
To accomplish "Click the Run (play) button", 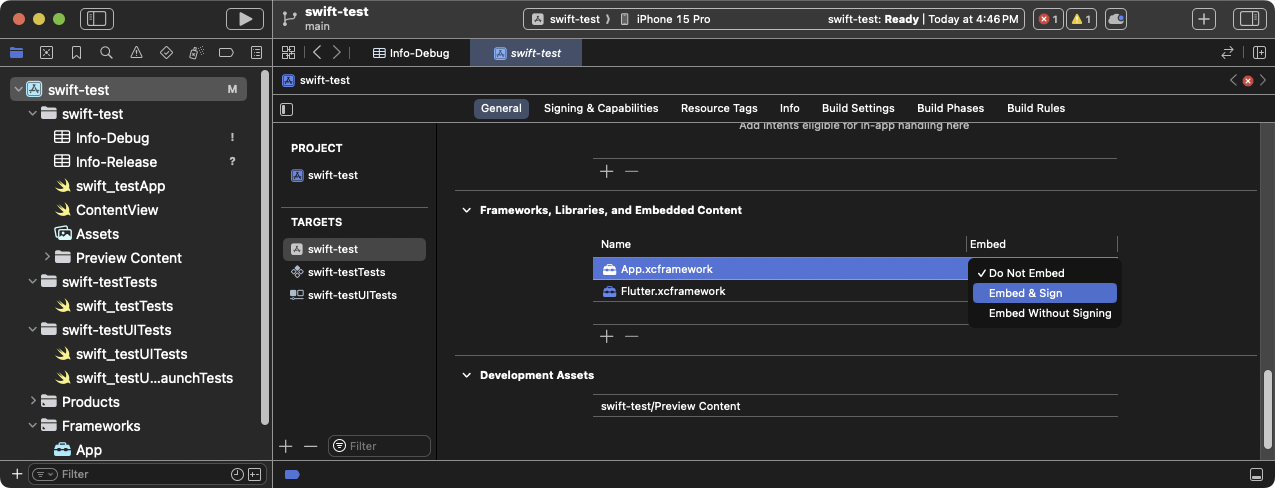I will pos(244,19).
